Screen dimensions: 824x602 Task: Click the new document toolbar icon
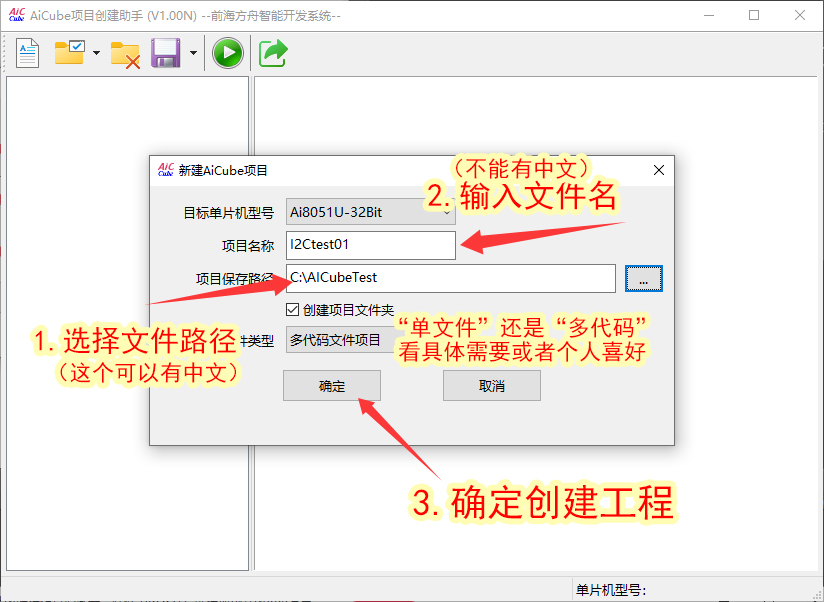tap(27, 53)
